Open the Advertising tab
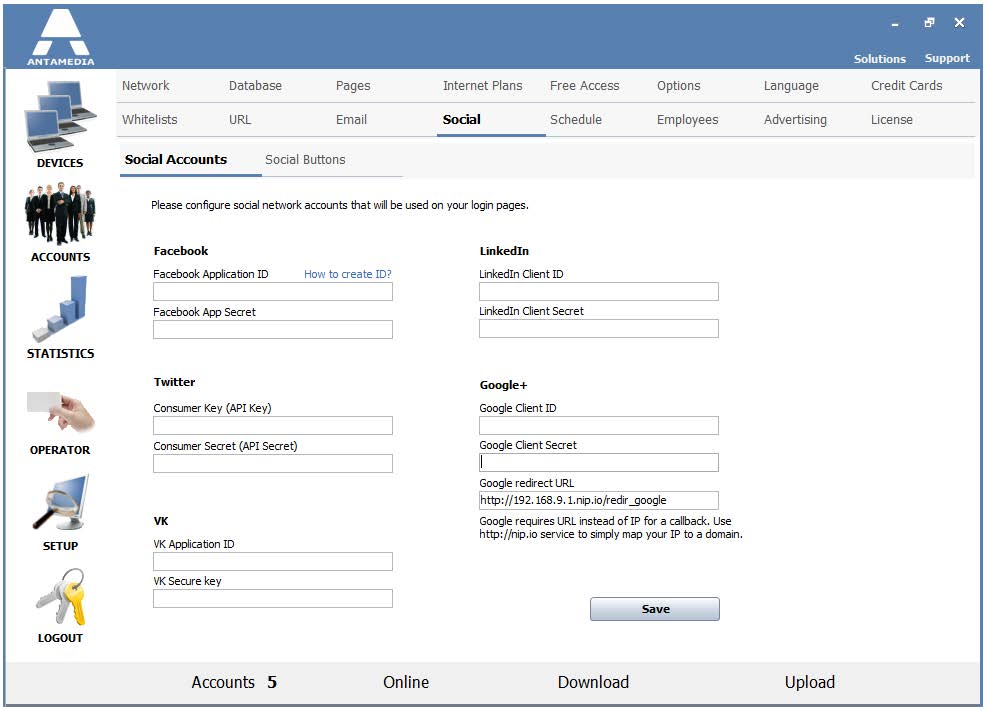The width and height of the screenshot is (987, 711). (795, 120)
